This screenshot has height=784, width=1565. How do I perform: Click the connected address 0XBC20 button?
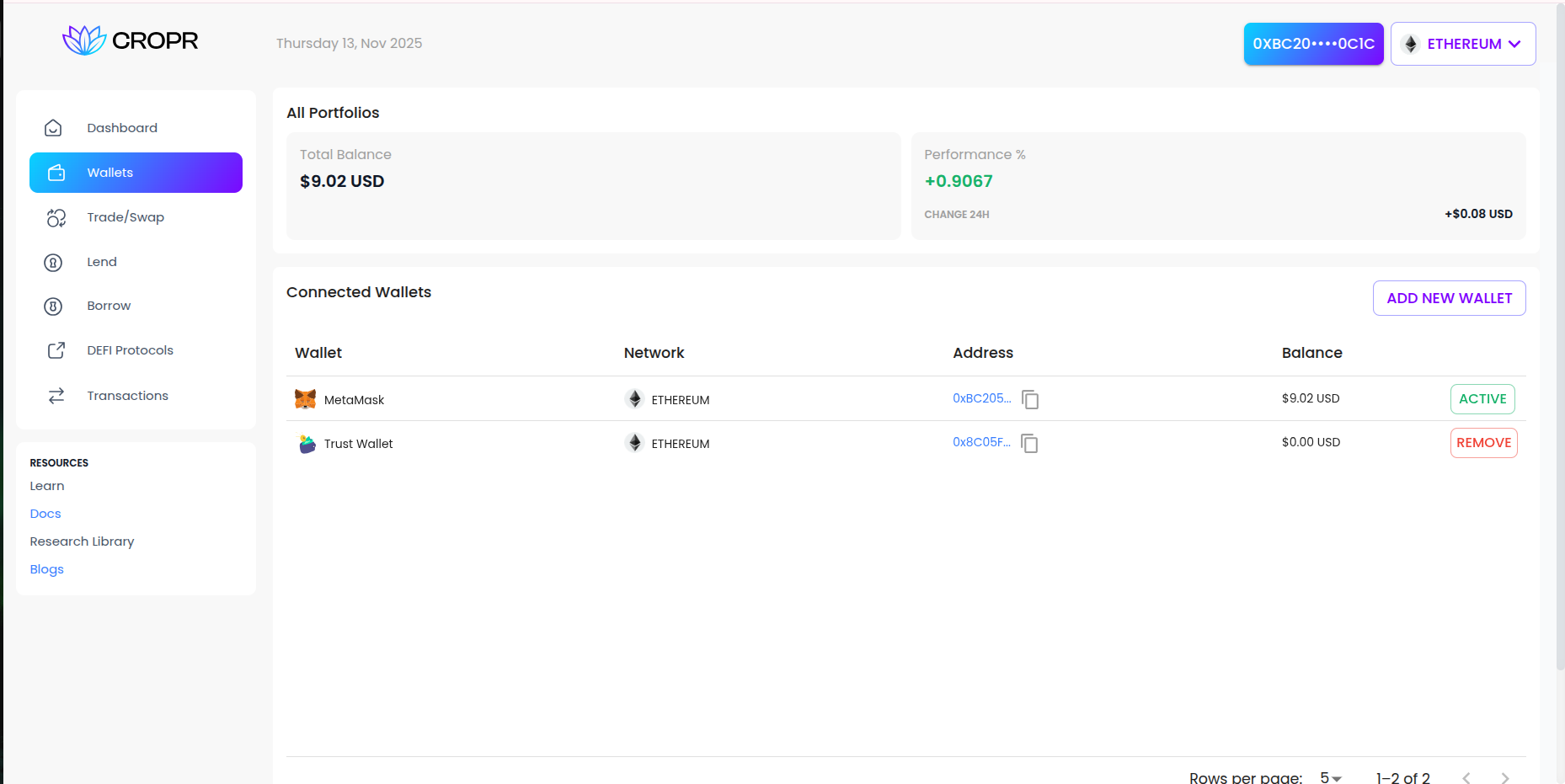pos(1313,44)
